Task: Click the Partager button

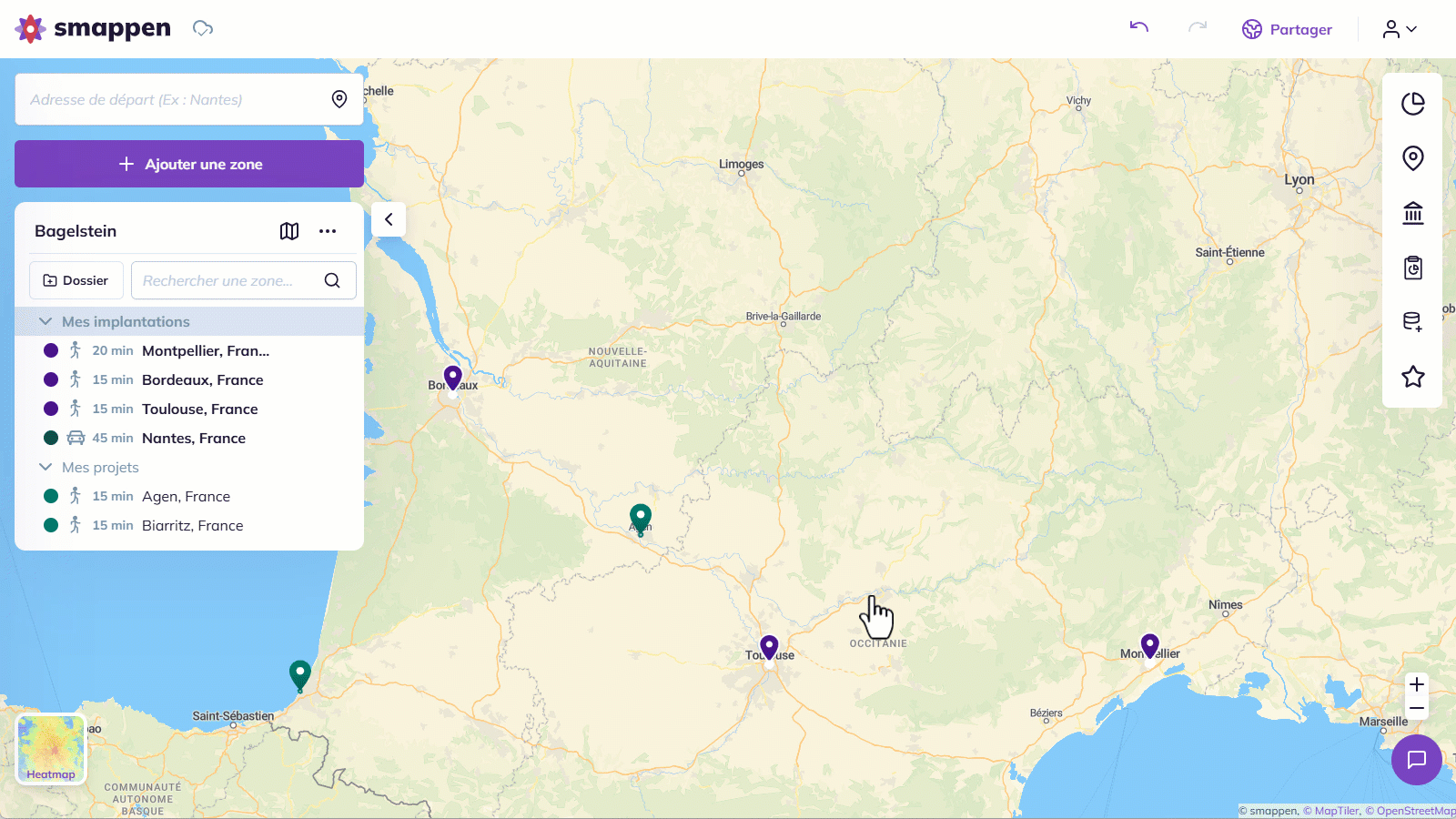Action: [x=1287, y=29]
